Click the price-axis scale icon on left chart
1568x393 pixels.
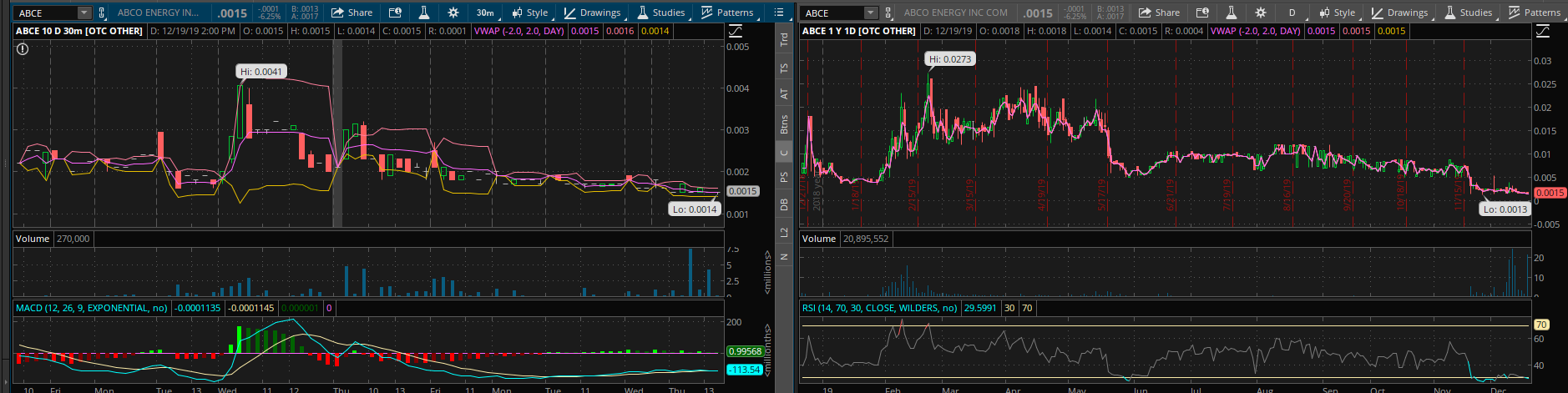(736, 31)
